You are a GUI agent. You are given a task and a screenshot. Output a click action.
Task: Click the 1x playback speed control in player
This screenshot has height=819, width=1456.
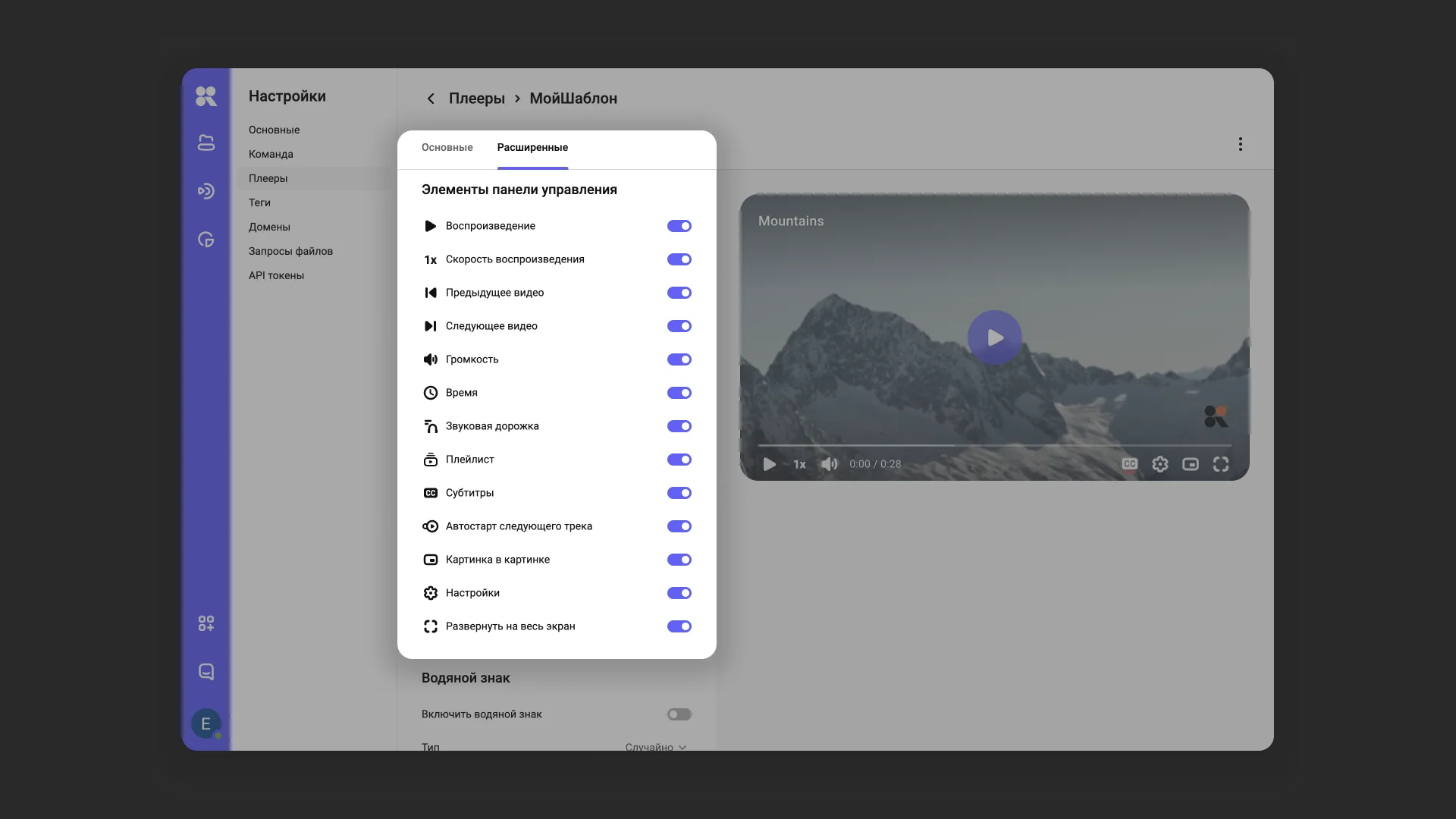click(799, 464)
